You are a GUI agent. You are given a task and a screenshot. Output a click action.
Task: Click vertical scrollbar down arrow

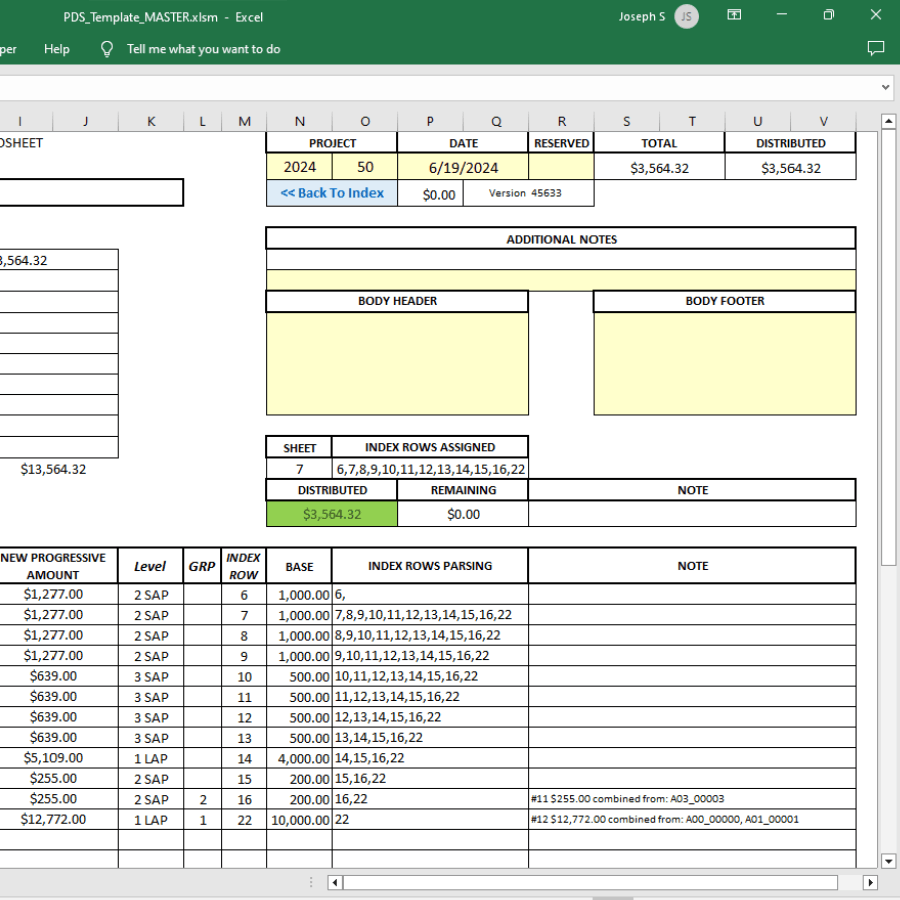888,860
